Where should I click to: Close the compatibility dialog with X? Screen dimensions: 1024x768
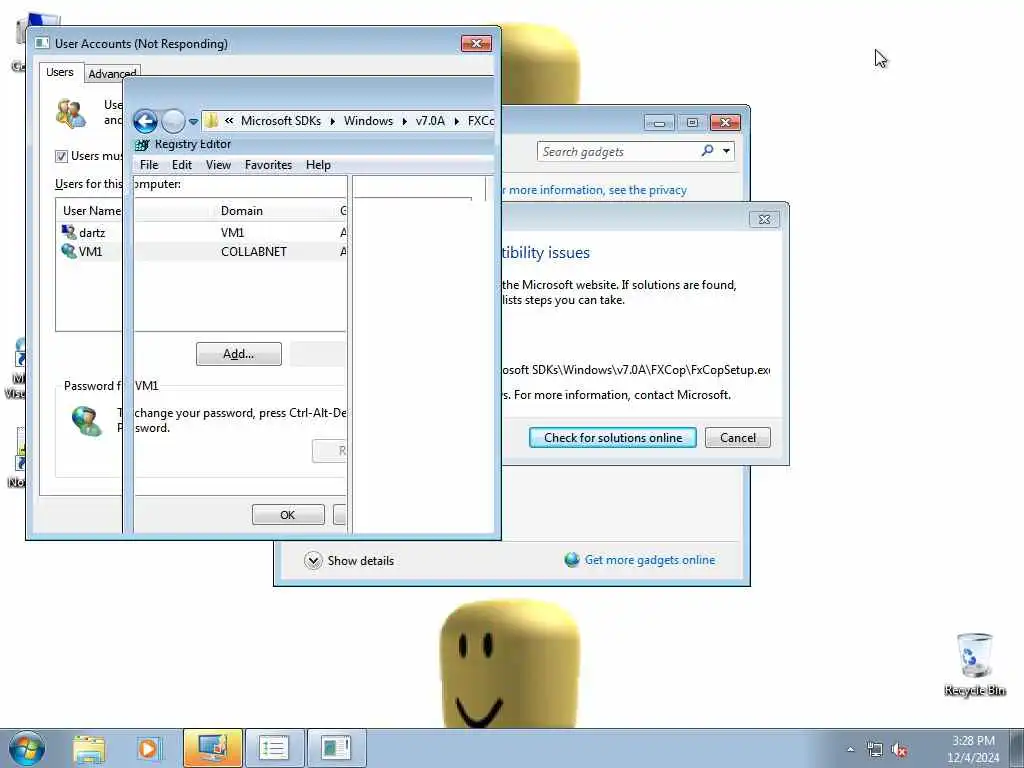coord(764,219)
